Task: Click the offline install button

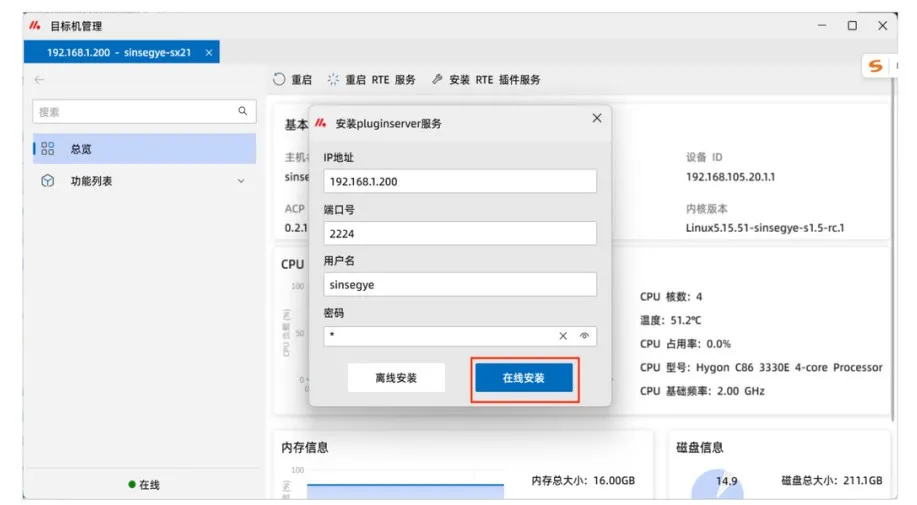Action: click(x=396, y=378)
